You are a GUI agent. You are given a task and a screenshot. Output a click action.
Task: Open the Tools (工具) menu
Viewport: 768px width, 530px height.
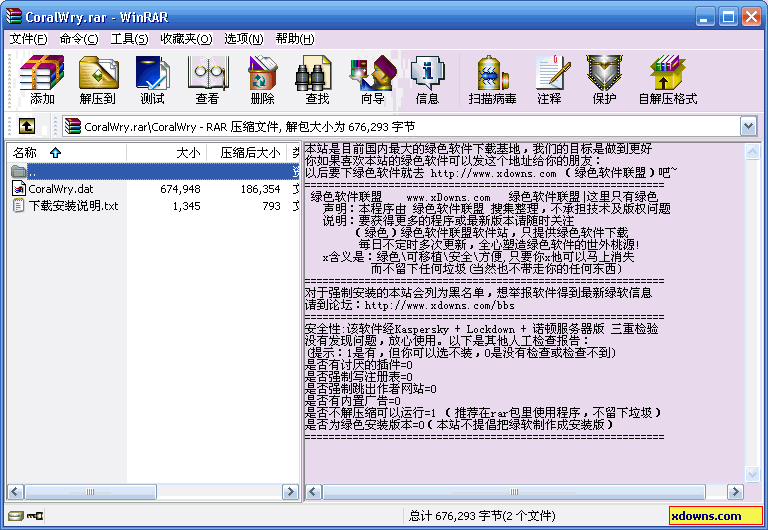(129, 39)
